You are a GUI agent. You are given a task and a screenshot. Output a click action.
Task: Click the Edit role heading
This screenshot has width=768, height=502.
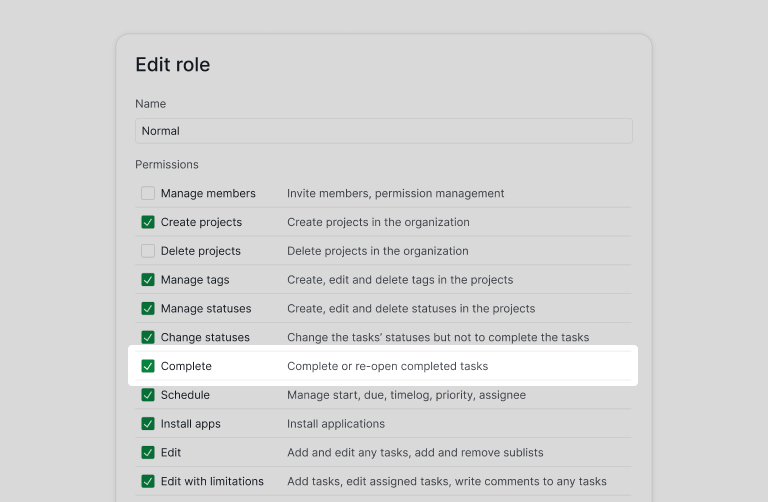pyautogui.click(x=172, y=65)
